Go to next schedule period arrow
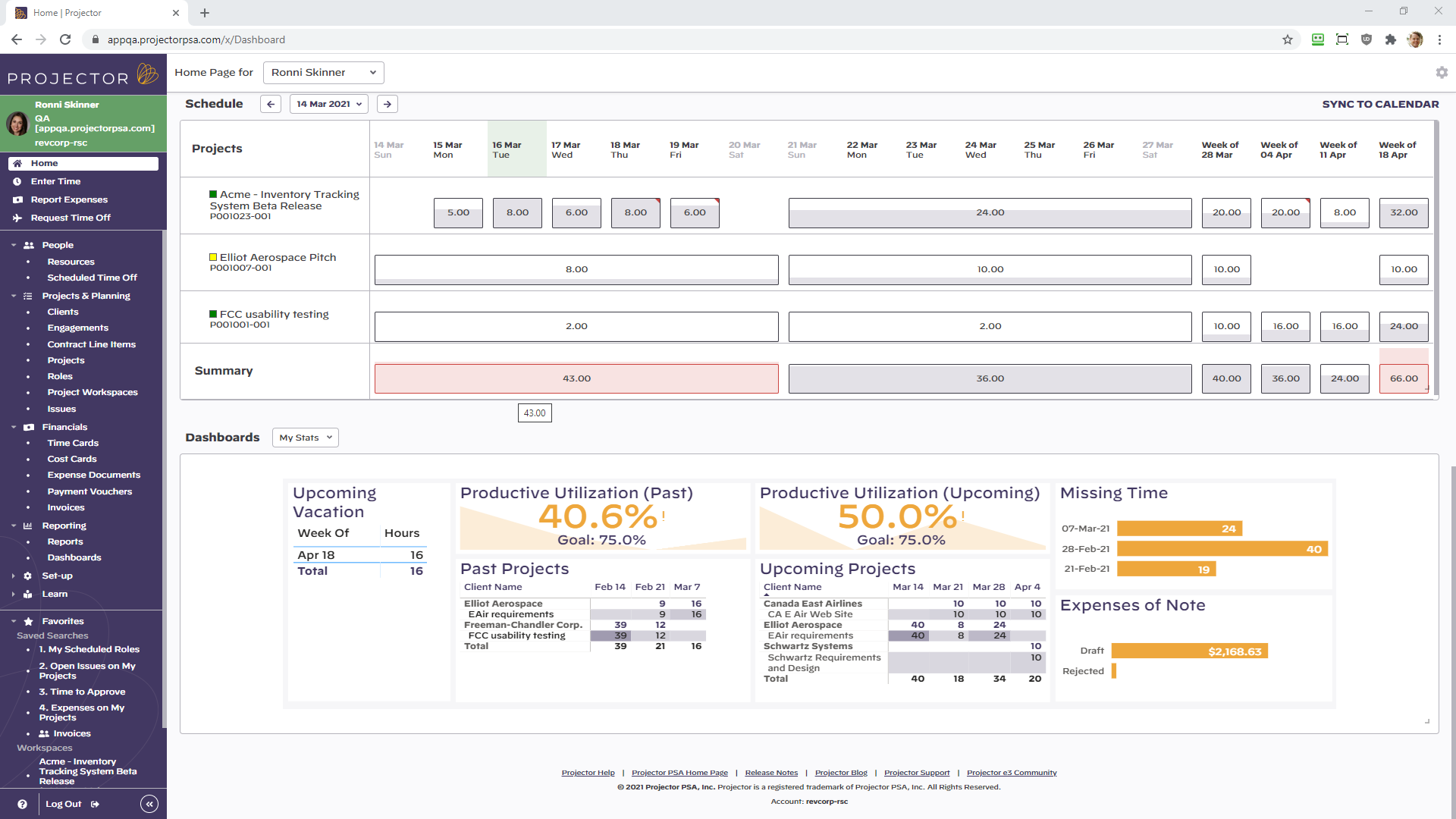 (388, 104)
